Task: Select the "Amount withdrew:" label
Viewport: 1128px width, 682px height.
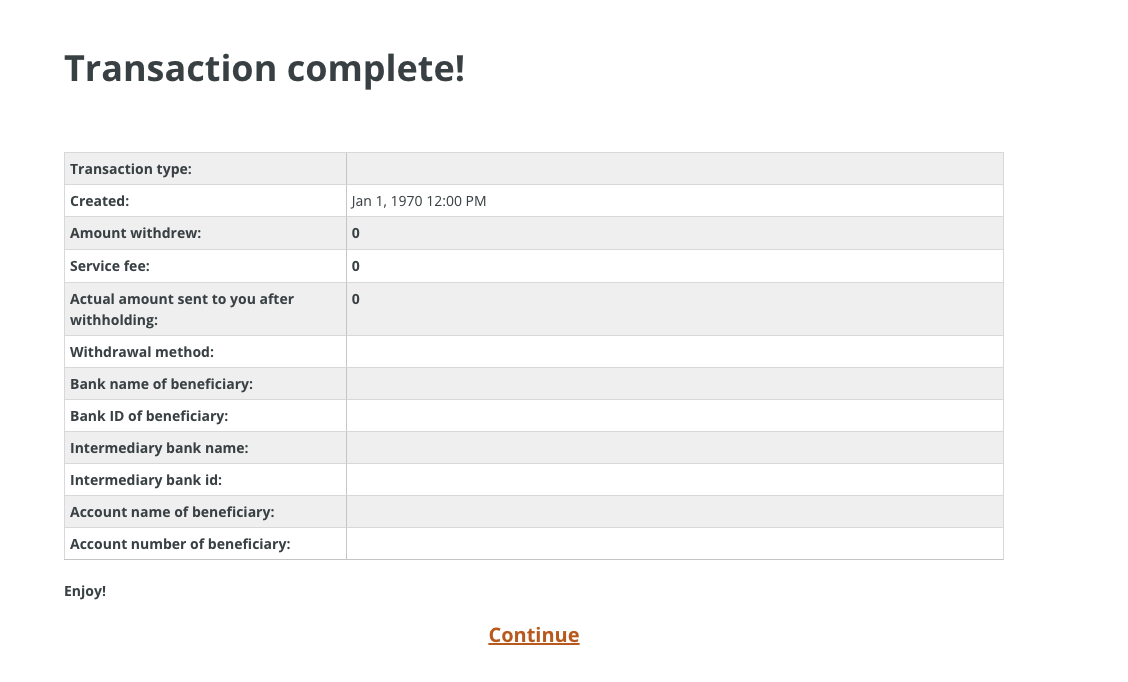Action: pyautogui.click(x=135, y=233)
